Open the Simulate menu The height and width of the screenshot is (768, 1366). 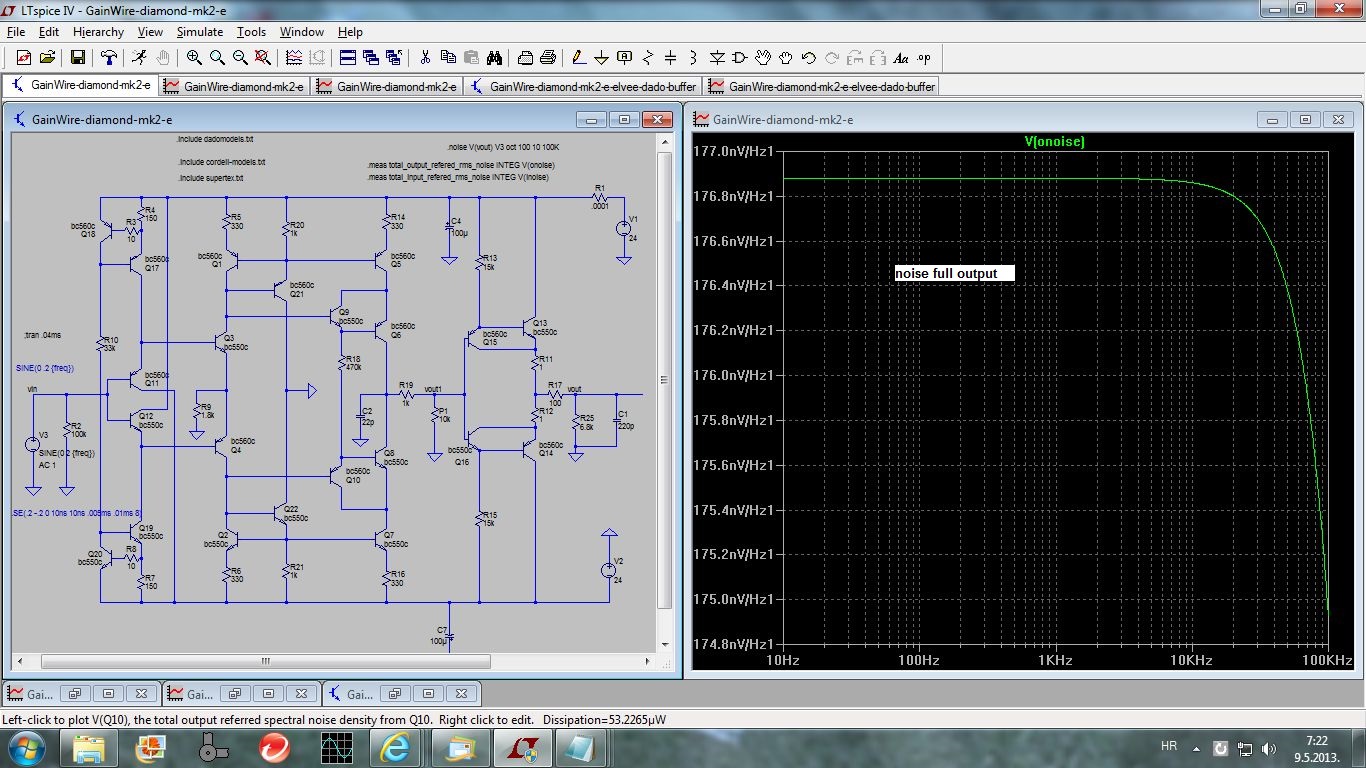coord(200,32)
